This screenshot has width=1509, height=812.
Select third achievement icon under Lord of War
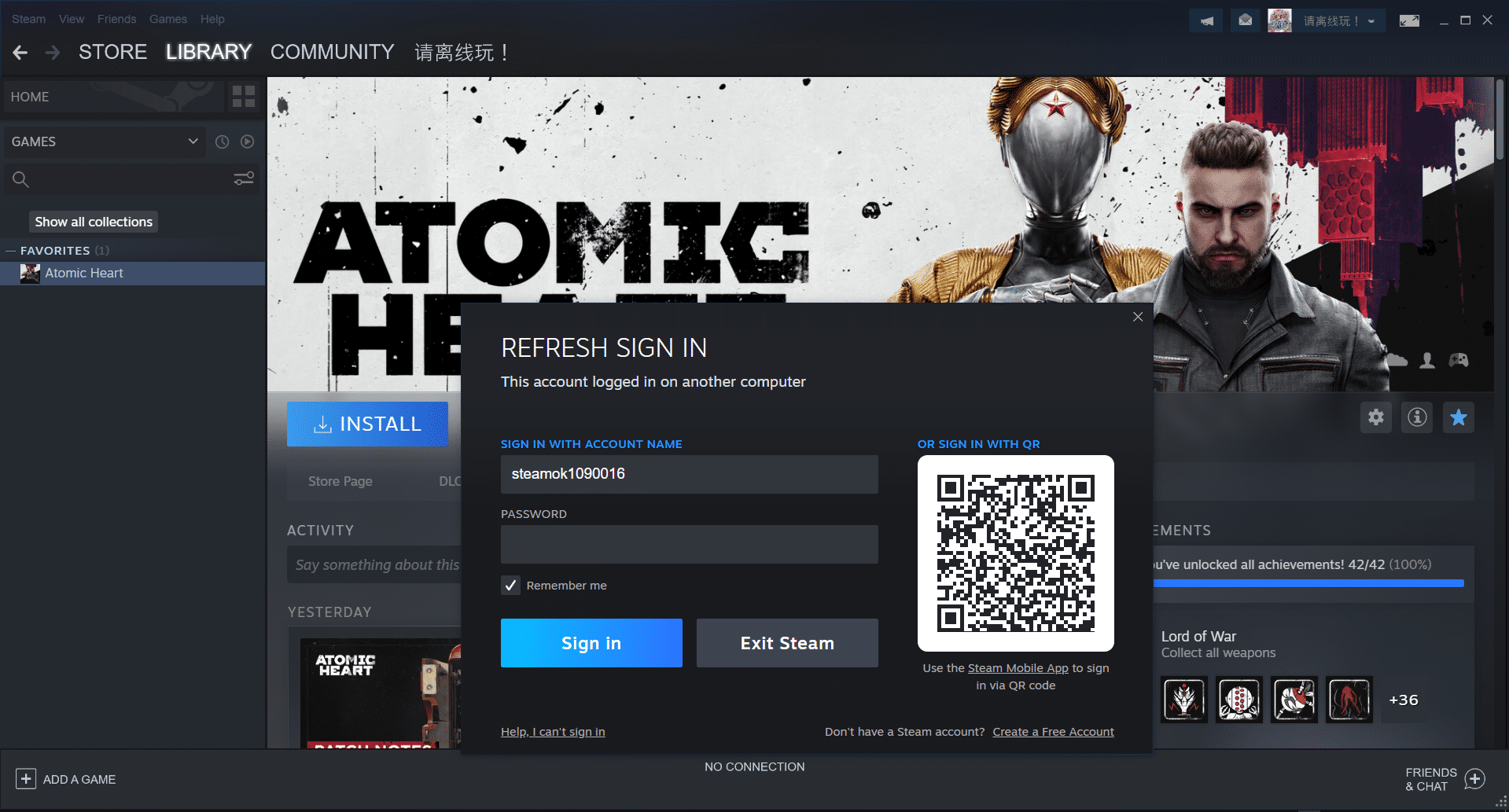(1294, 700)
